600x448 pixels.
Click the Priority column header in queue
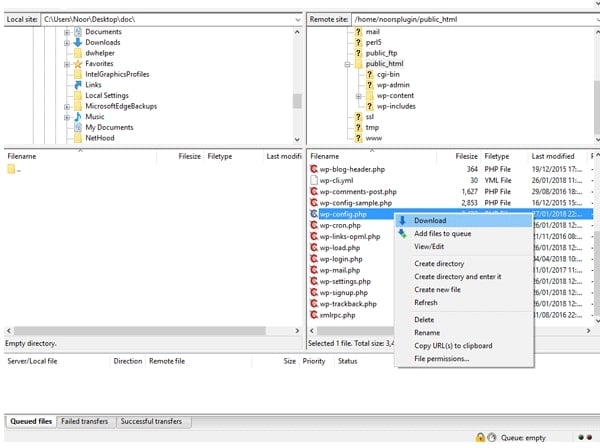[x=314, y=361]
